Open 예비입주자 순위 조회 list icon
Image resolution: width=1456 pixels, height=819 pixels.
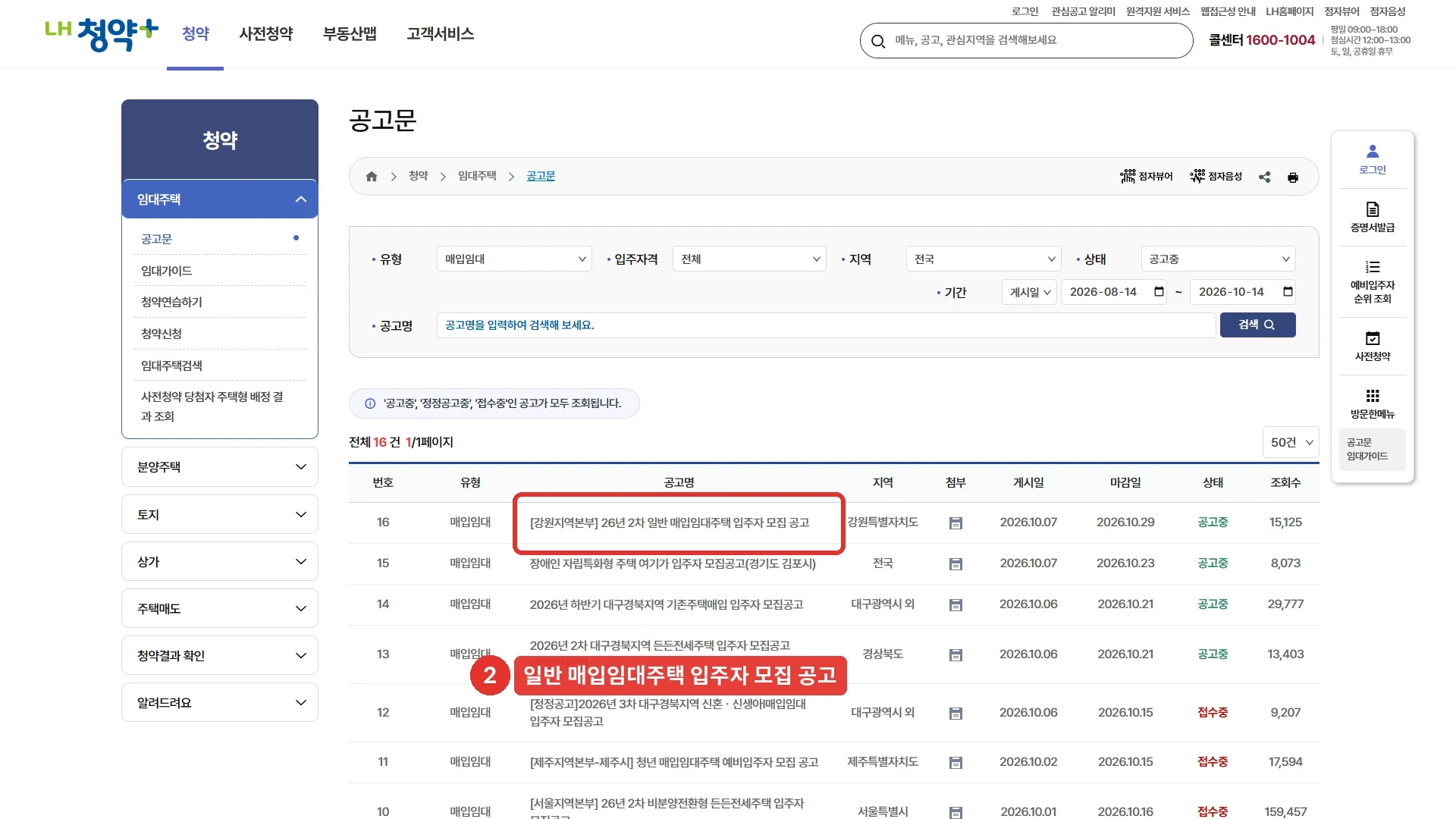tap(1373, 267)
